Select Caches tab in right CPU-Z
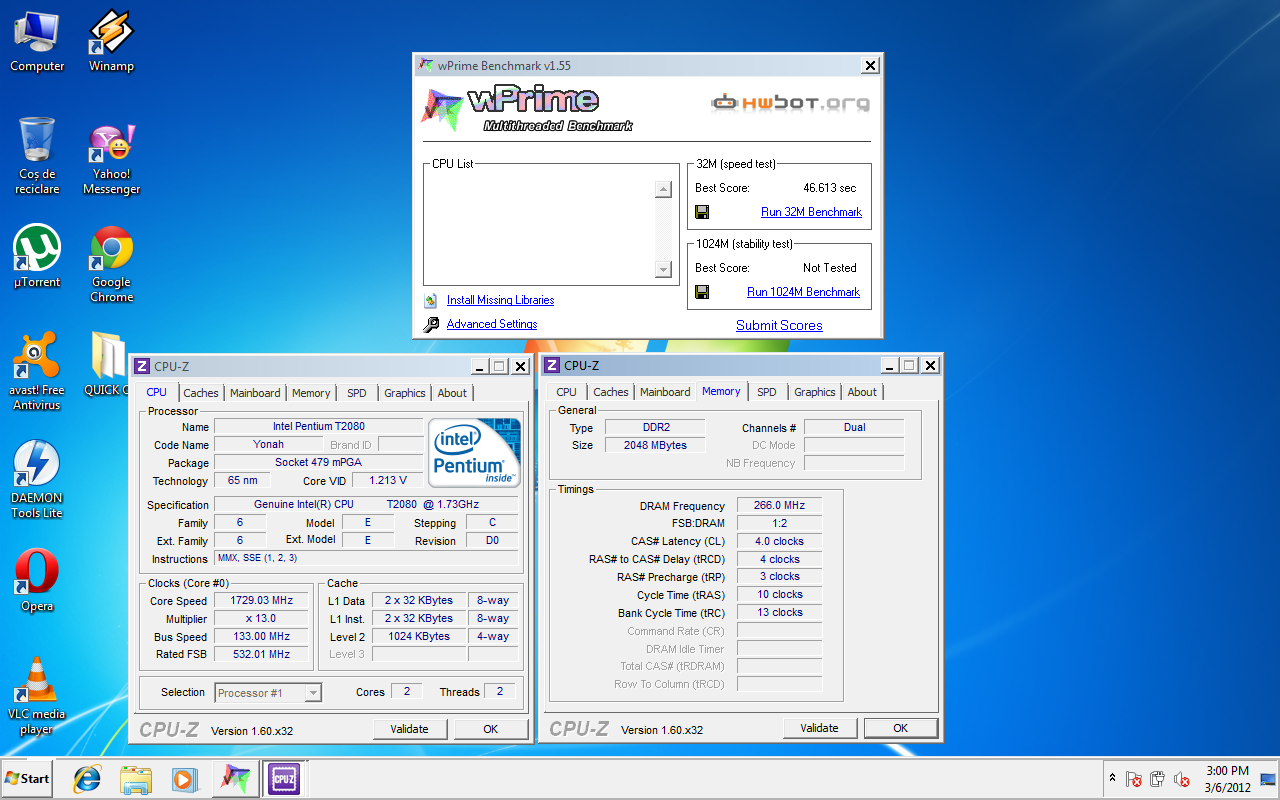The width and height of the screenshot is (1280, 800). [x=611, y=392]
